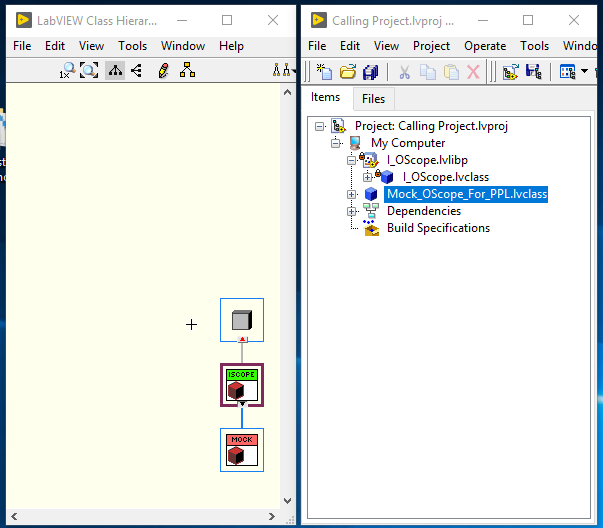Open View menu in Calling Project window

point(386,46)
